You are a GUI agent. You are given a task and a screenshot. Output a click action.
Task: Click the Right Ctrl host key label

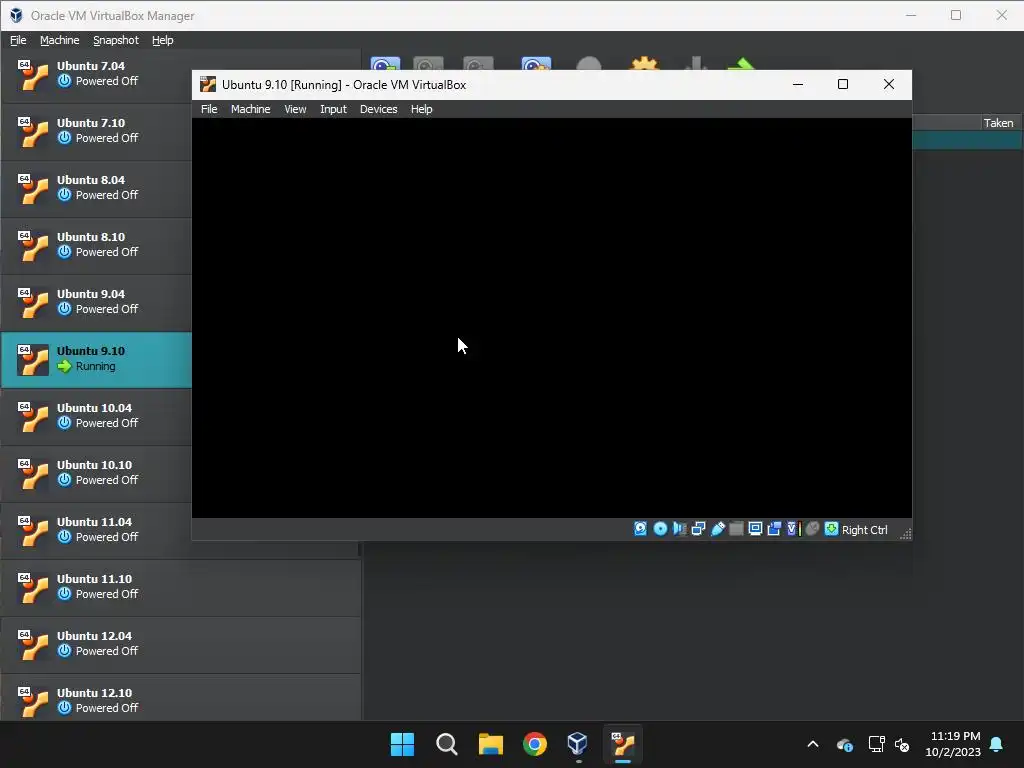click(864, 530)
